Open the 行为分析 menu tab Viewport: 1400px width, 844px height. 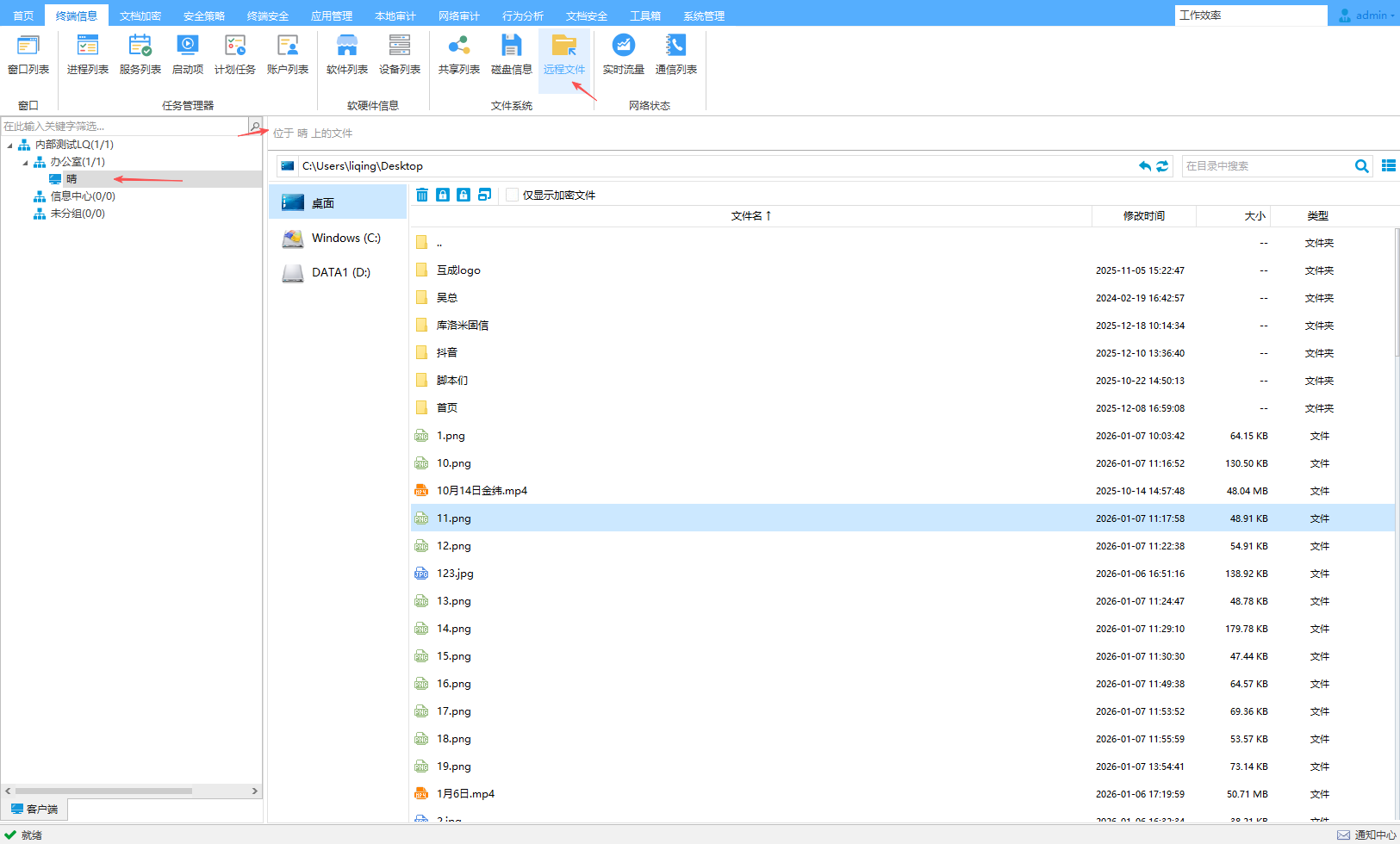[x=522, y=16]
